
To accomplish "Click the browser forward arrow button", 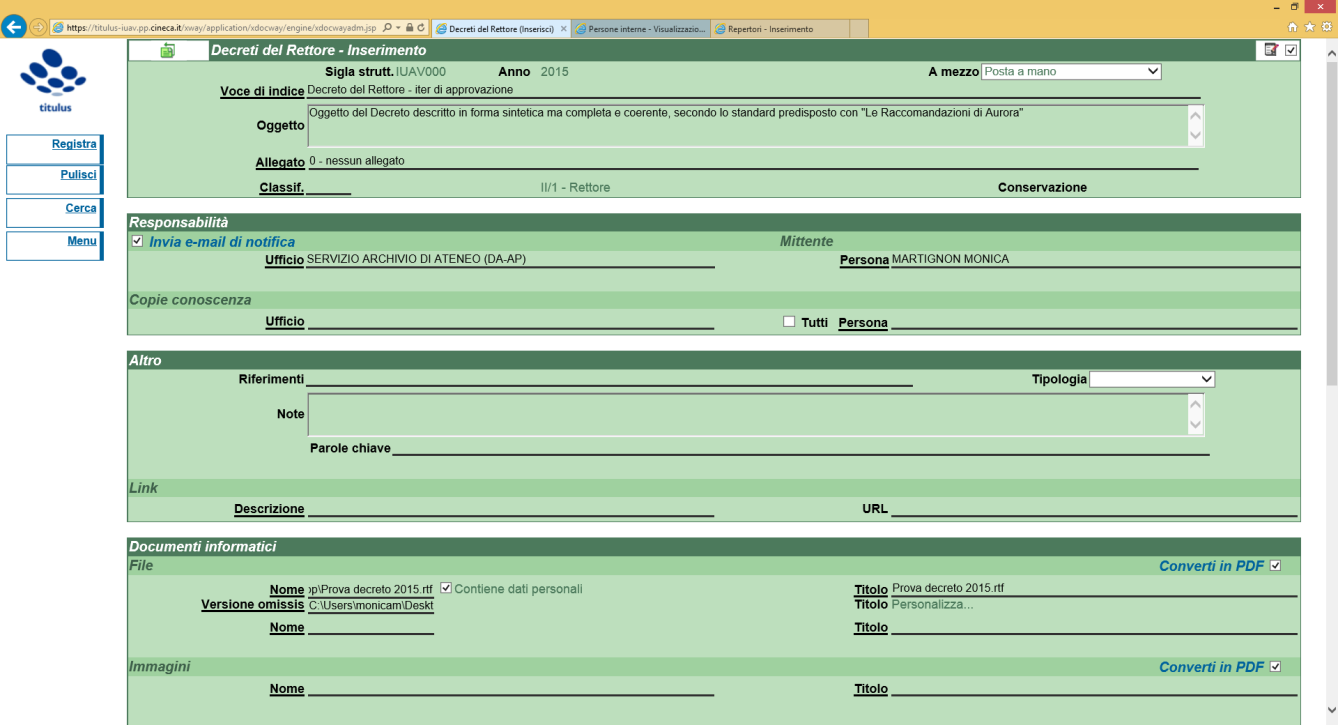I will pyautogui.click(x=38, y=27).
